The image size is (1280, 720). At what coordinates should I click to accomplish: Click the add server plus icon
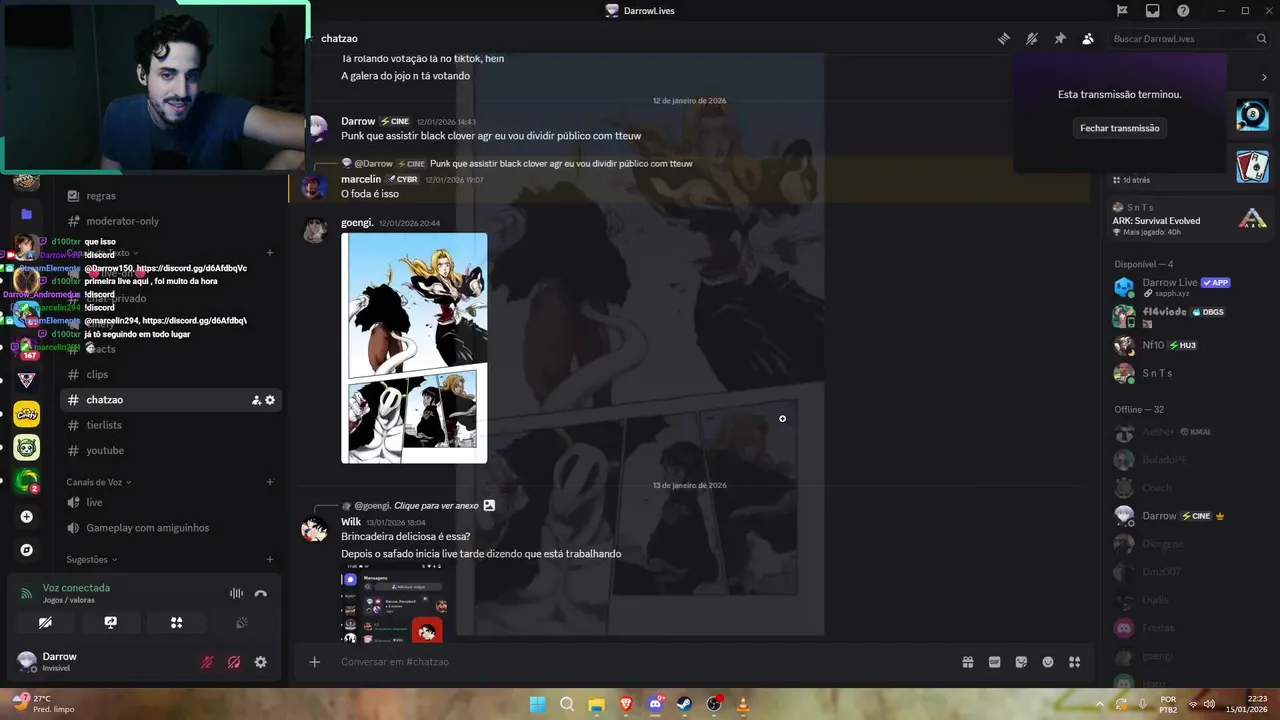tap(27, 517)
